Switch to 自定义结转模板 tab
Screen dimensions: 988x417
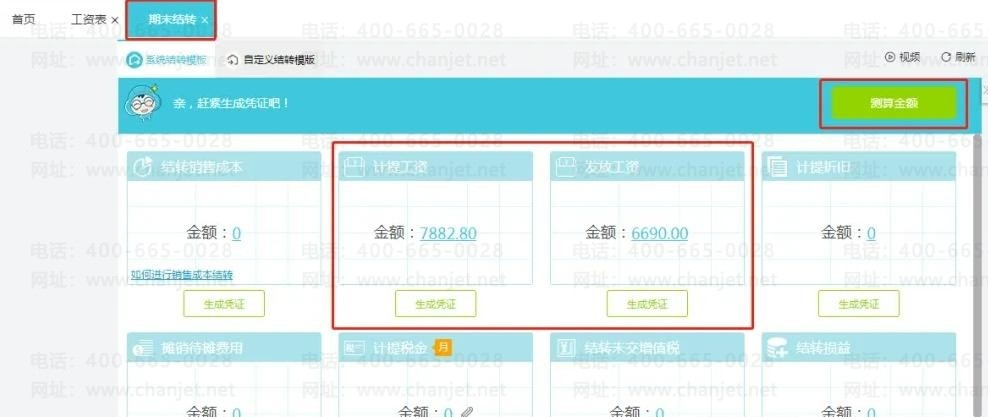[271, 60]
